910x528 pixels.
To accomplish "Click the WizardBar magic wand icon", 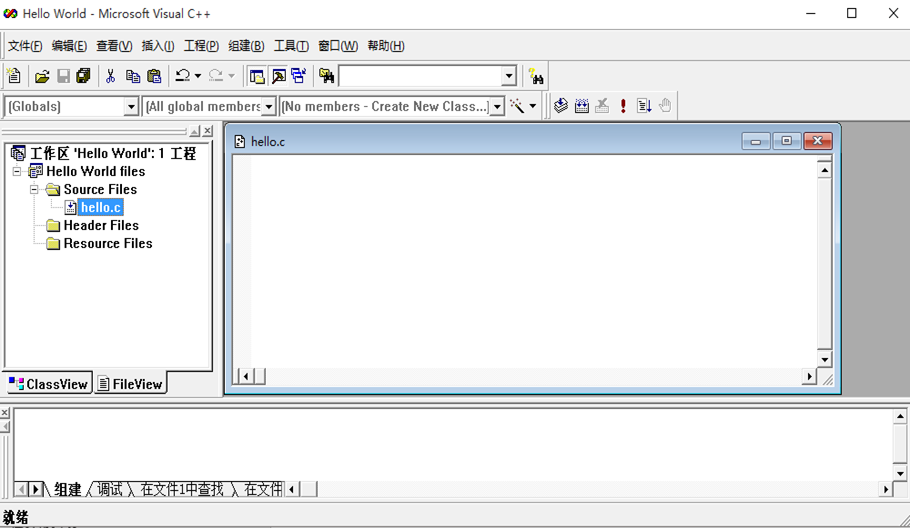I will [x=517, y=106].
